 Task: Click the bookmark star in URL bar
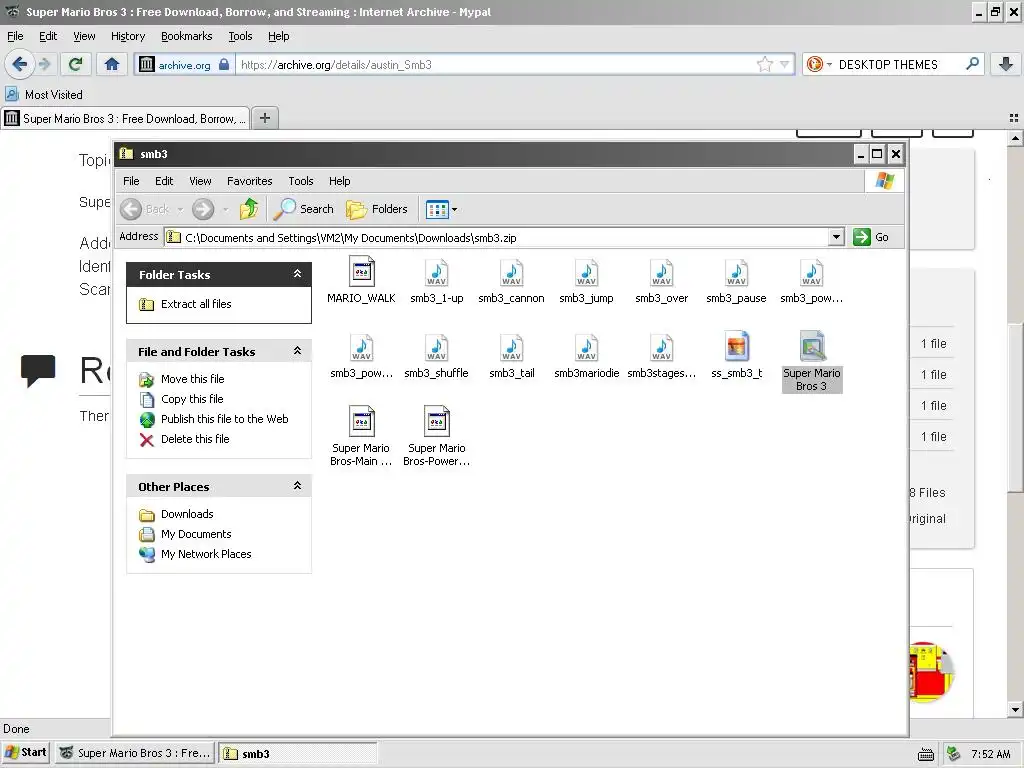[764, 64]
